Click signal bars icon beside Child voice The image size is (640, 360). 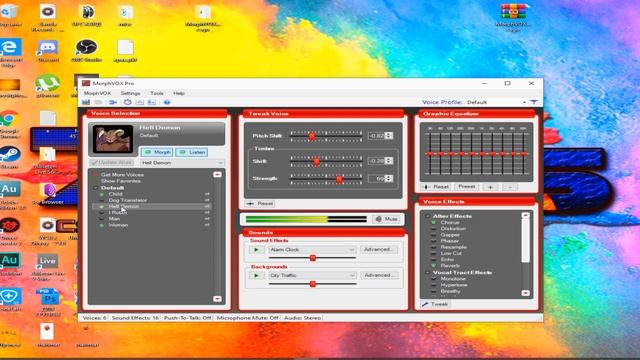[x=207, y=194]
